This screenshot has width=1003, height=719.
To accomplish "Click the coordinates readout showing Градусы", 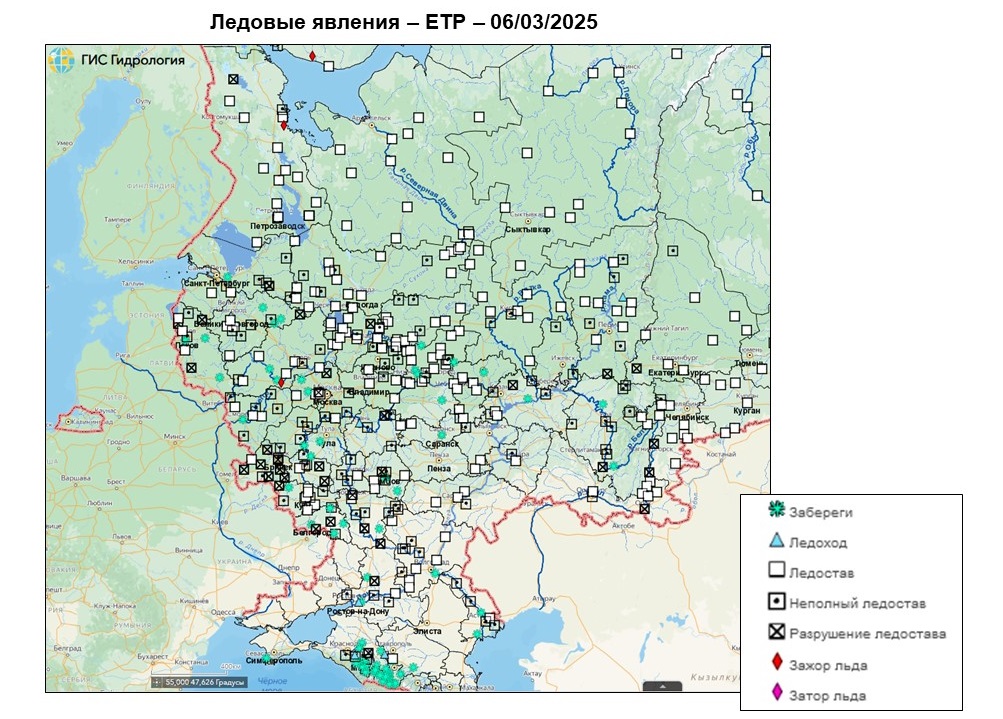I will click(x=205, y=682).
